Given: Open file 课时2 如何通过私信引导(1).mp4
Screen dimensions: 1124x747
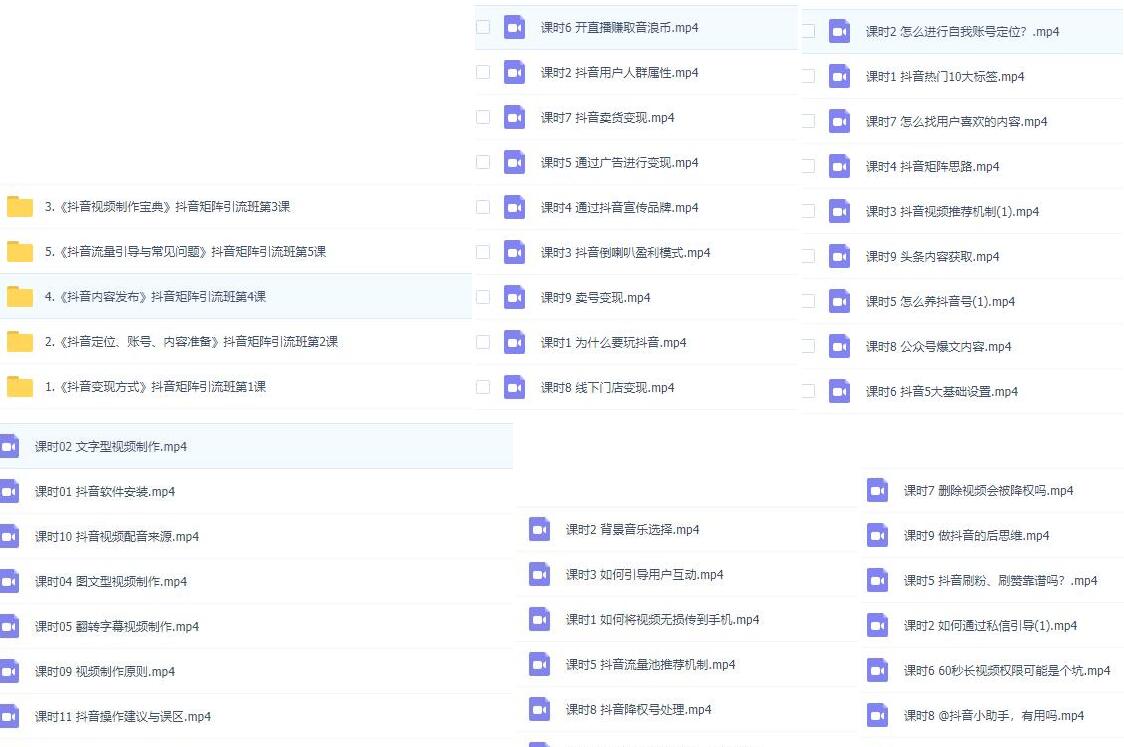Looking at the screenshot, I should pos(990,626).
